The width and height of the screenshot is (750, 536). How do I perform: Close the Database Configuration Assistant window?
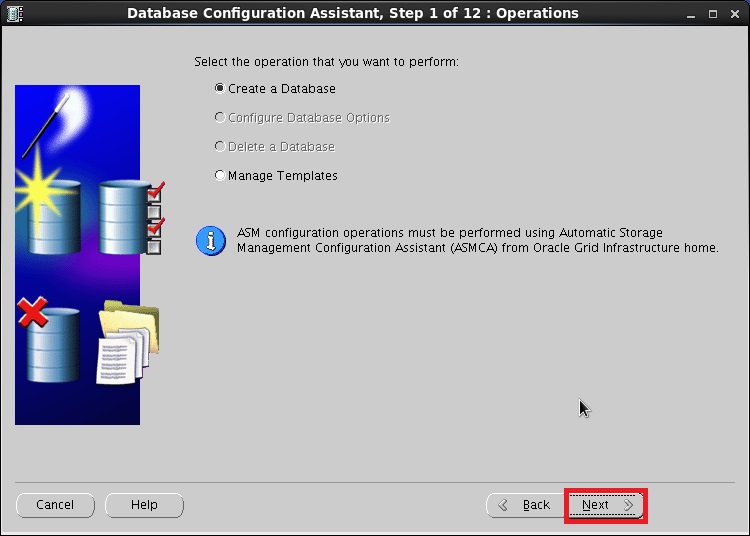(735, 14)
